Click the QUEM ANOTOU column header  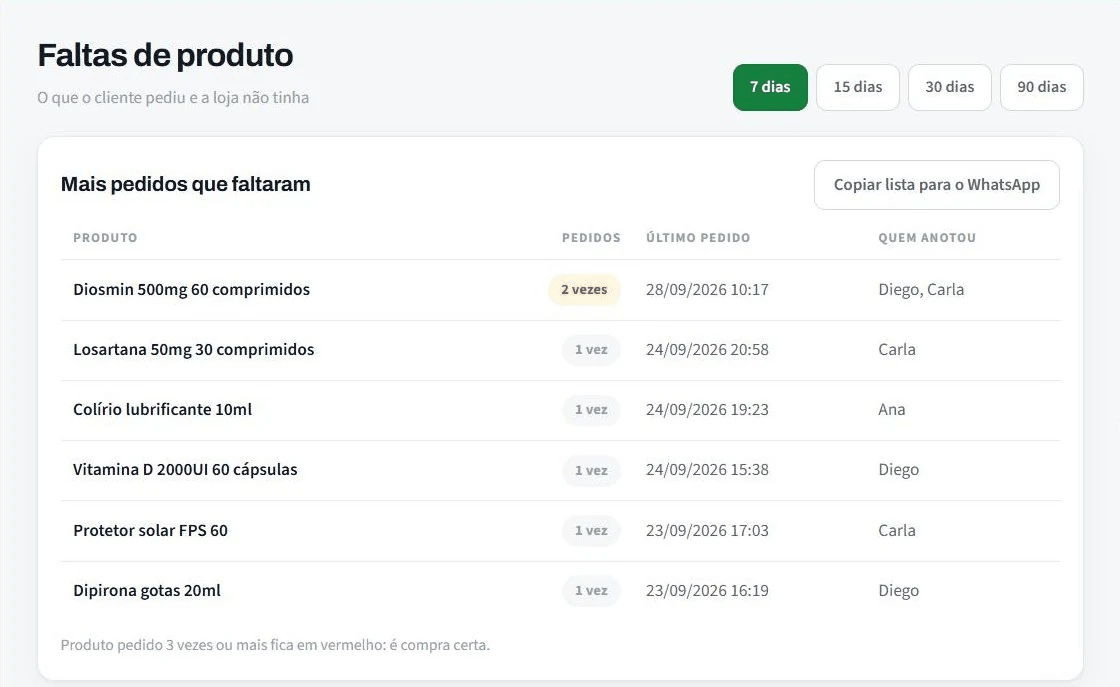pos(926,238)
